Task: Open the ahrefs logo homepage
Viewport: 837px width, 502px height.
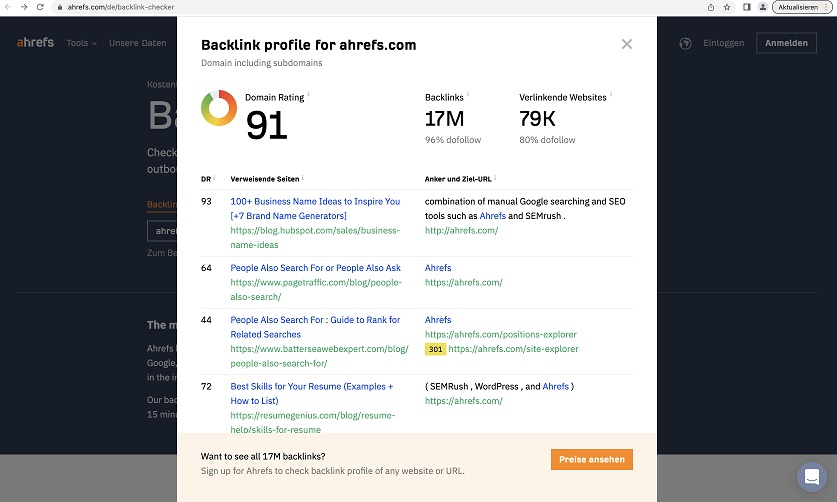Action: click(x=35, y=42)
